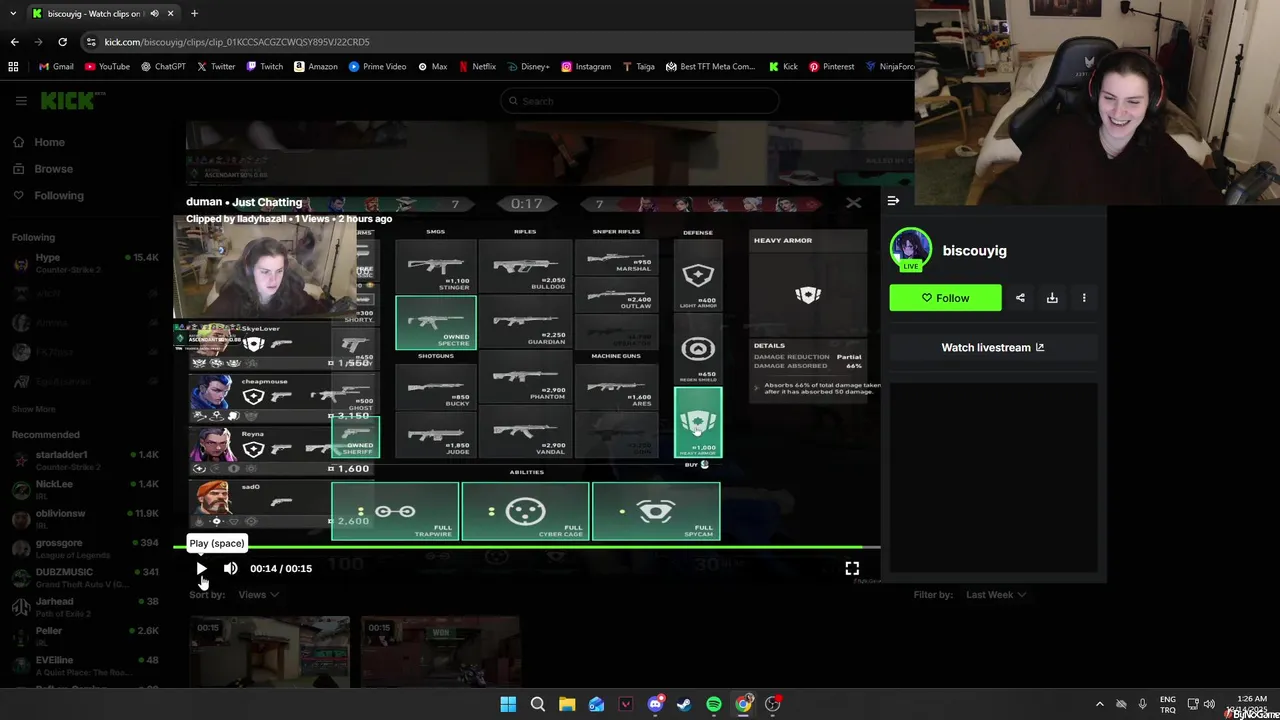This screenshot has width=1280, height=720.
Task: Open EVEIline recommended channel
Action: pyautogui.click(x=85, y=666)
